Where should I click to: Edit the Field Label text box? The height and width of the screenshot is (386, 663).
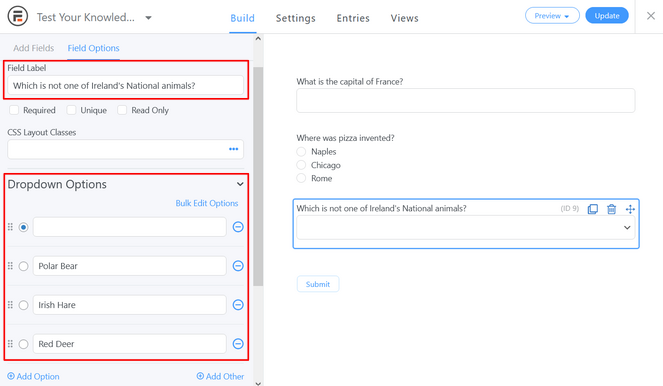(126, 85)
